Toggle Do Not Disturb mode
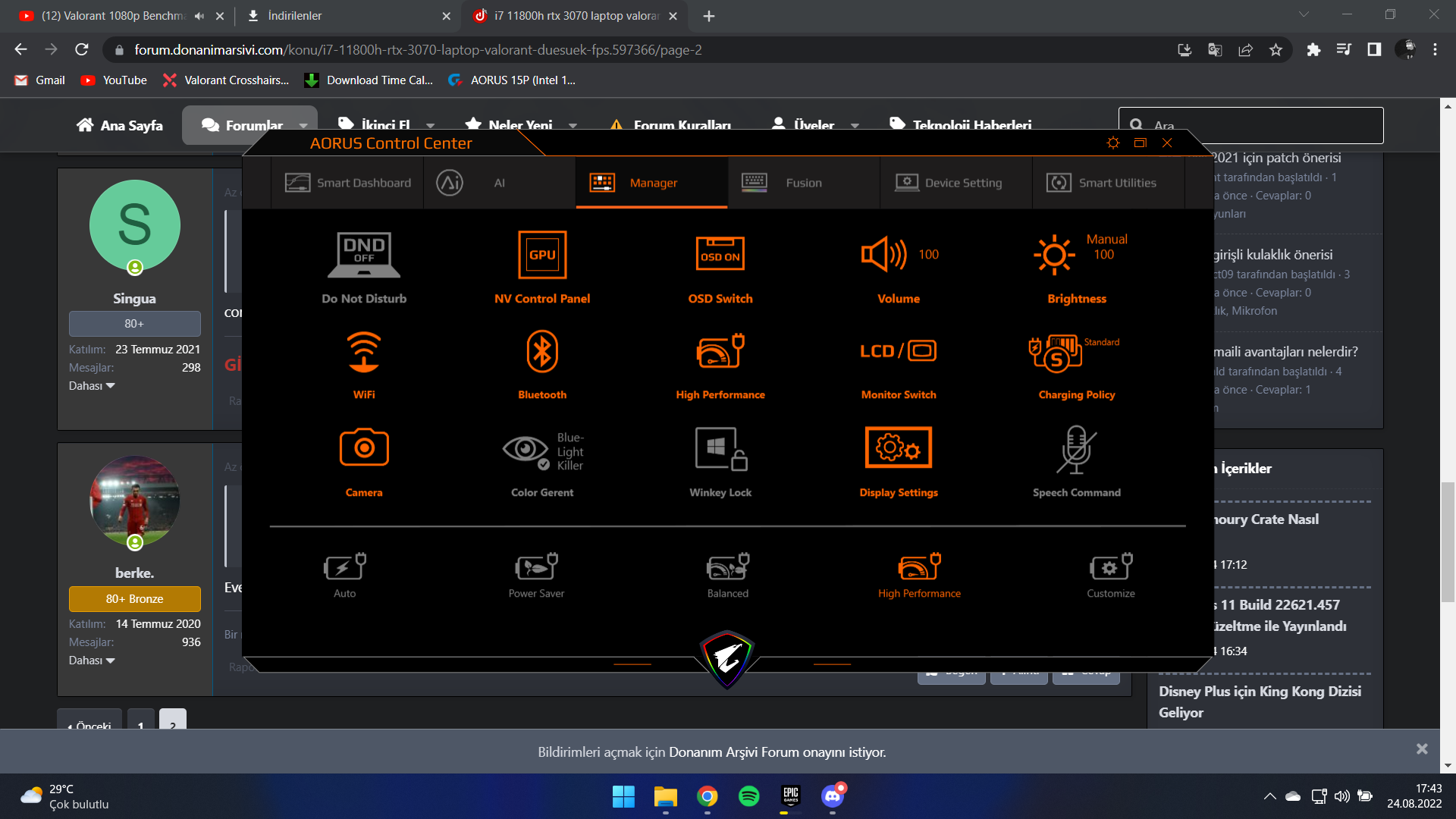 click(364, 256)
